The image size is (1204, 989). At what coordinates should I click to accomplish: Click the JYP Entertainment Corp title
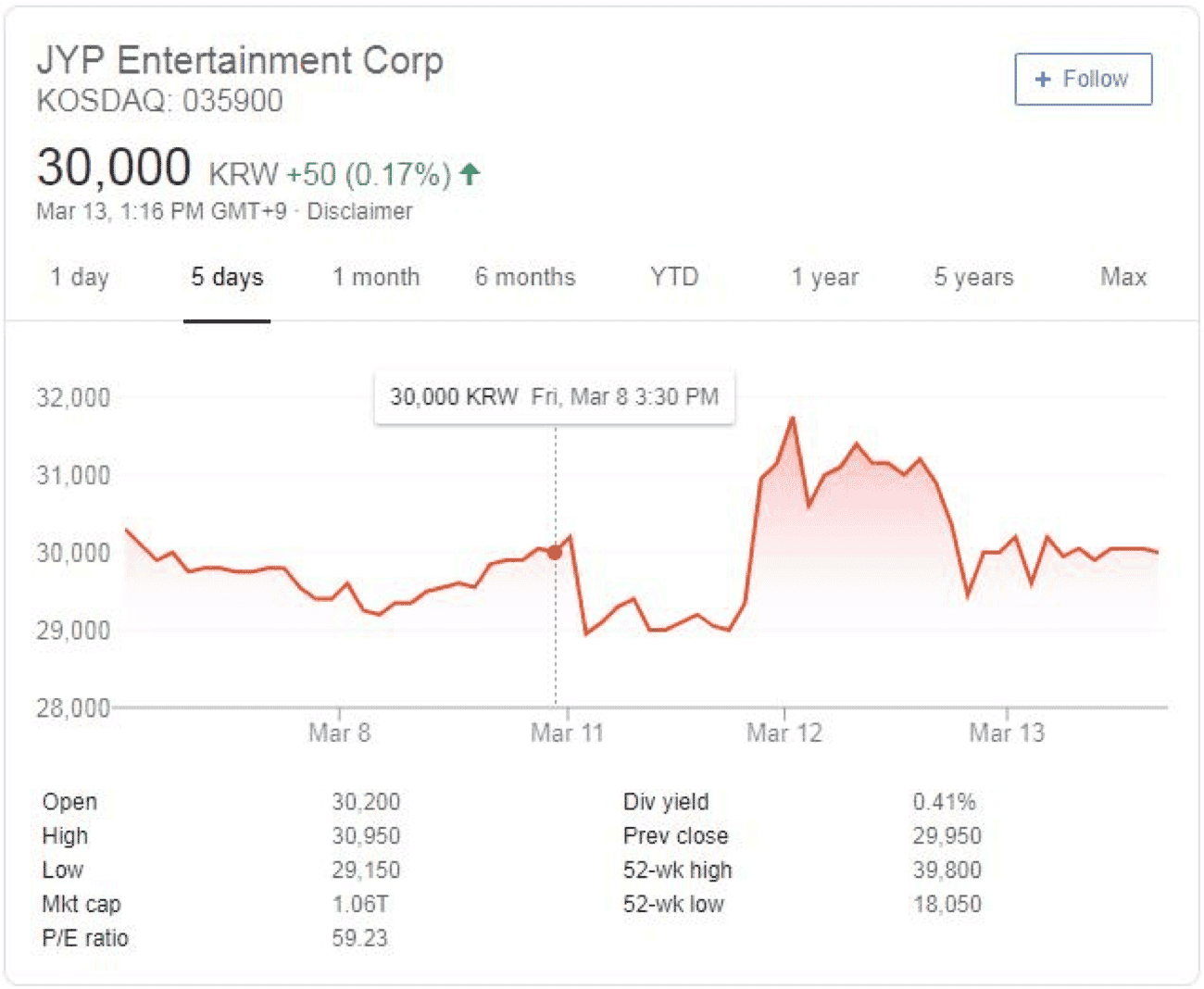coord(240,60)
